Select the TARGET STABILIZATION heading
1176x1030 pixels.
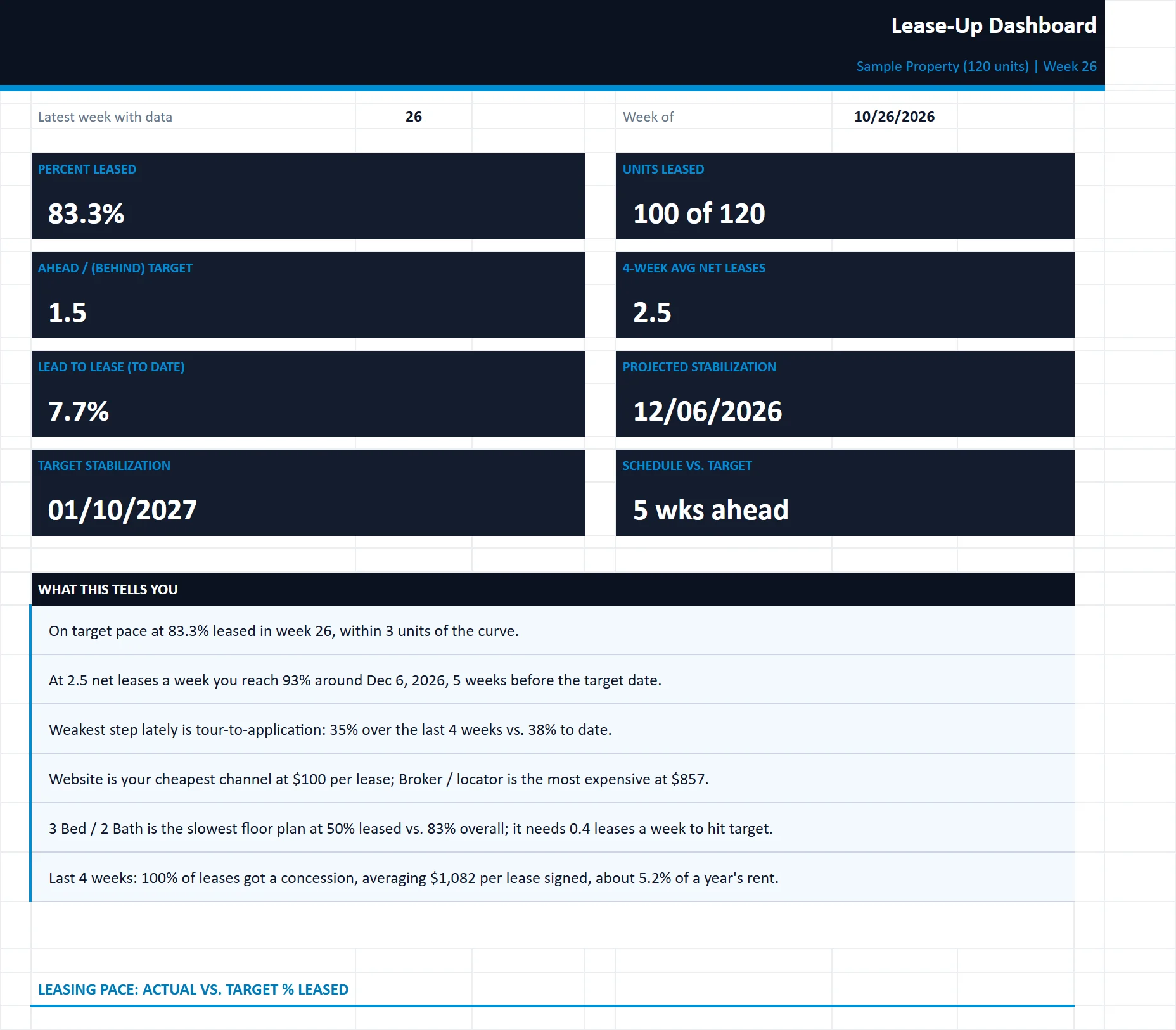104,466
